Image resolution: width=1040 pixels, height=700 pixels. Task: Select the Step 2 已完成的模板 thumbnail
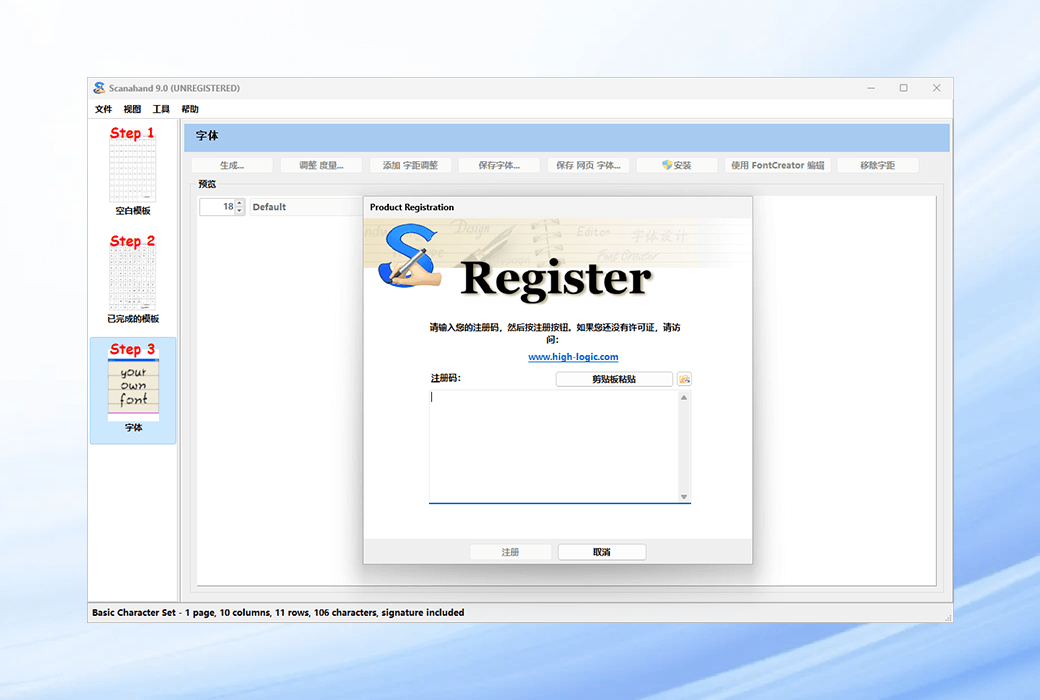[x=133, y=279]
